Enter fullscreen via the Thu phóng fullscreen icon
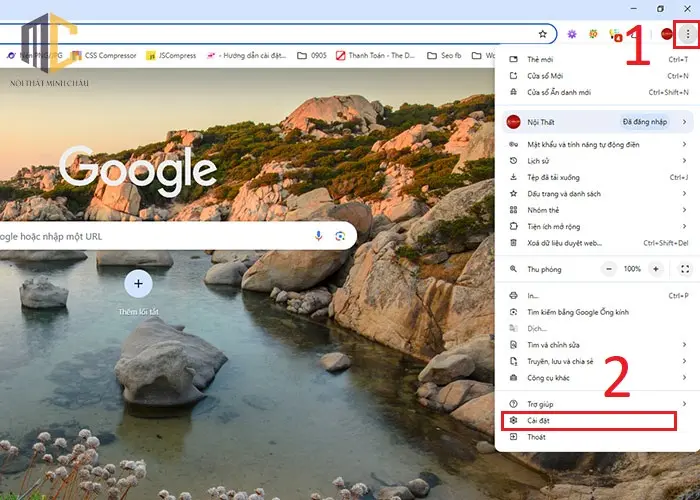The height and width of the screenshot is (500, 700). tap(685, 269)
